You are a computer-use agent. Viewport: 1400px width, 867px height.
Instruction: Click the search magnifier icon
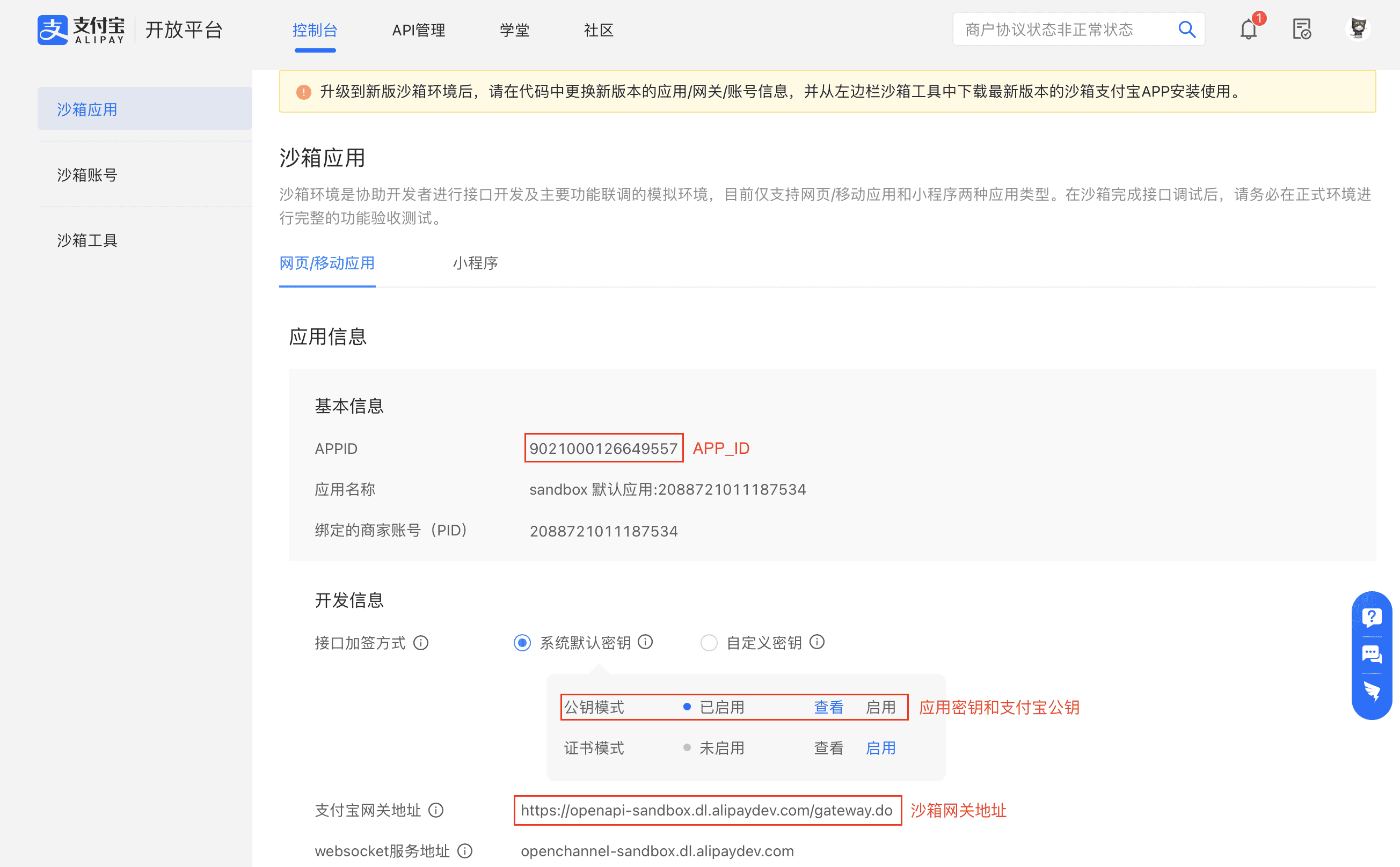click(x=1186, y=30)
